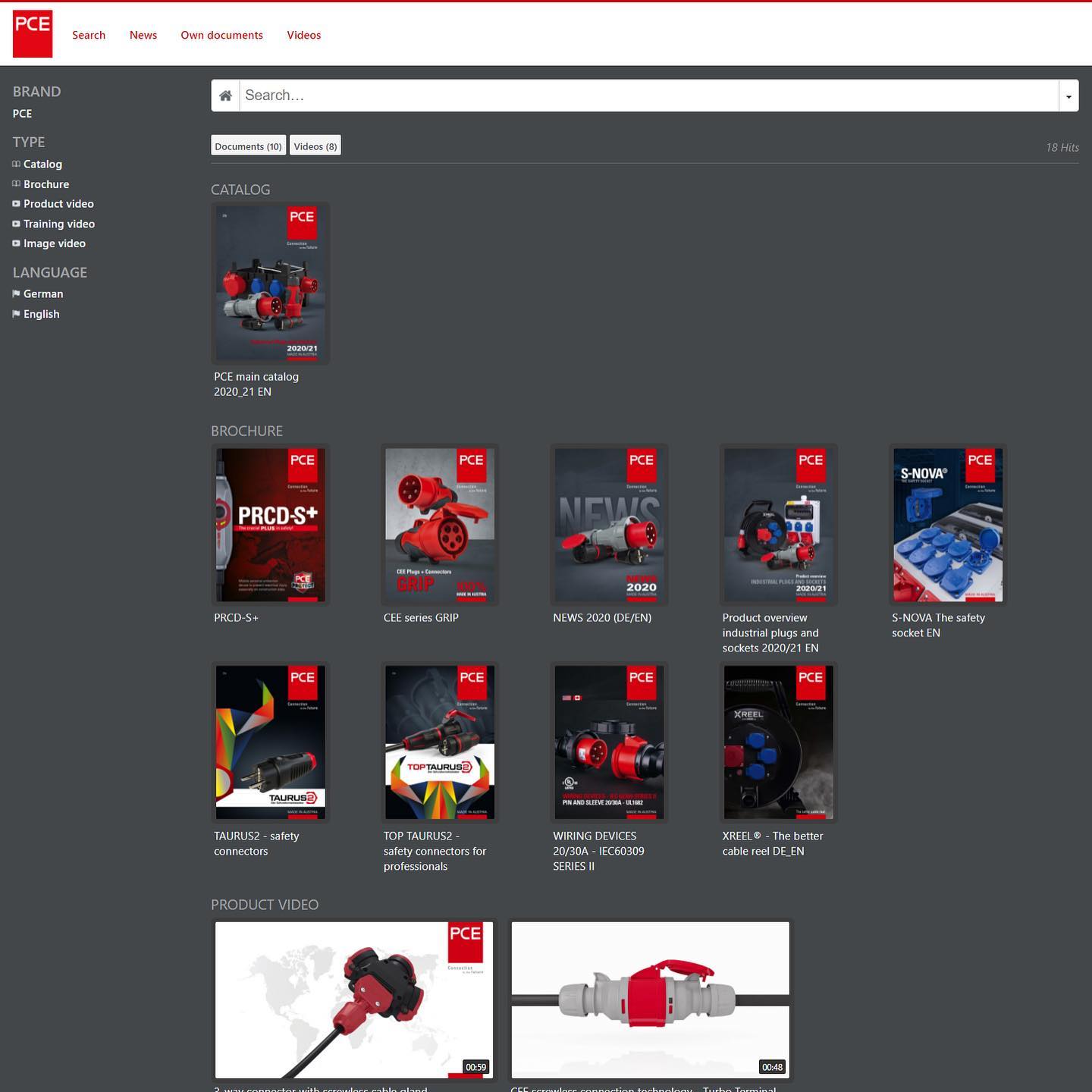Open the XREEL cable reel brochure cover
Screen dimensions: 1092x1092
coord(779,742)
